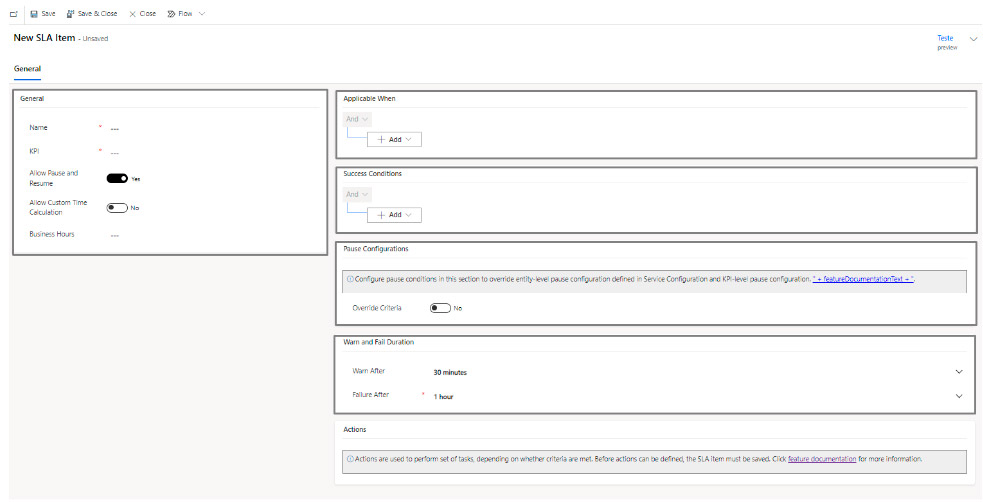
Task: Open the feature documentation link in Actions
Action: click(x=821, y=459)
